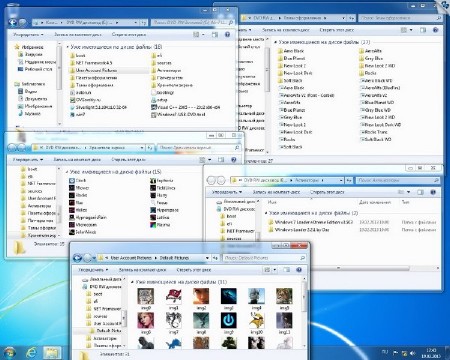Open the Start menu
Viewport: 450px width, 360px height.
[x=9, y=352]
